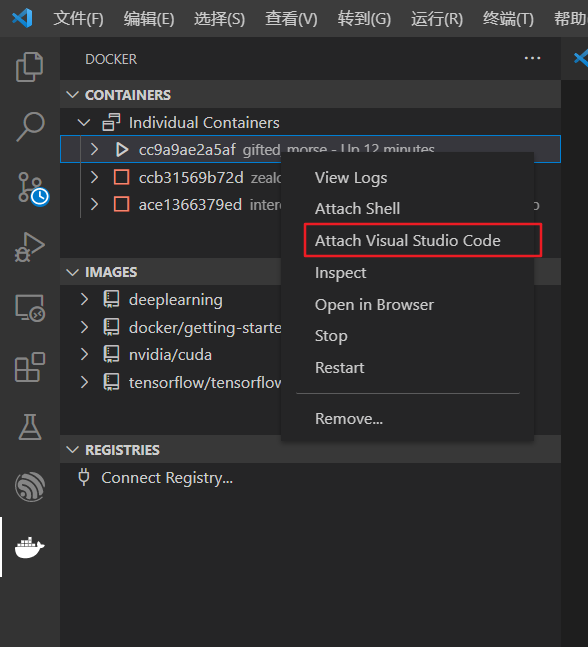The height and width of the screenshot is (647, 588).
Task: Open Run and Debug view icon
Action: click(30, 247)
